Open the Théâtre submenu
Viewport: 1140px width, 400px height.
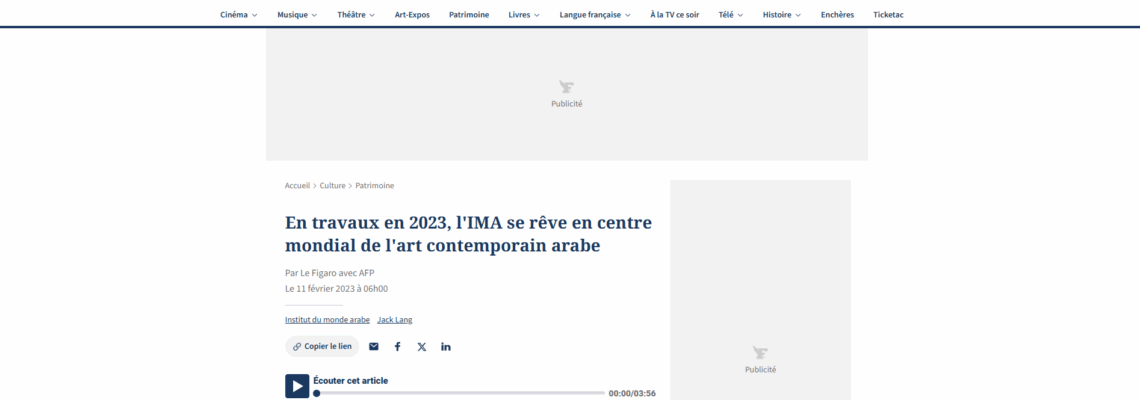click(x=356, y=15)
